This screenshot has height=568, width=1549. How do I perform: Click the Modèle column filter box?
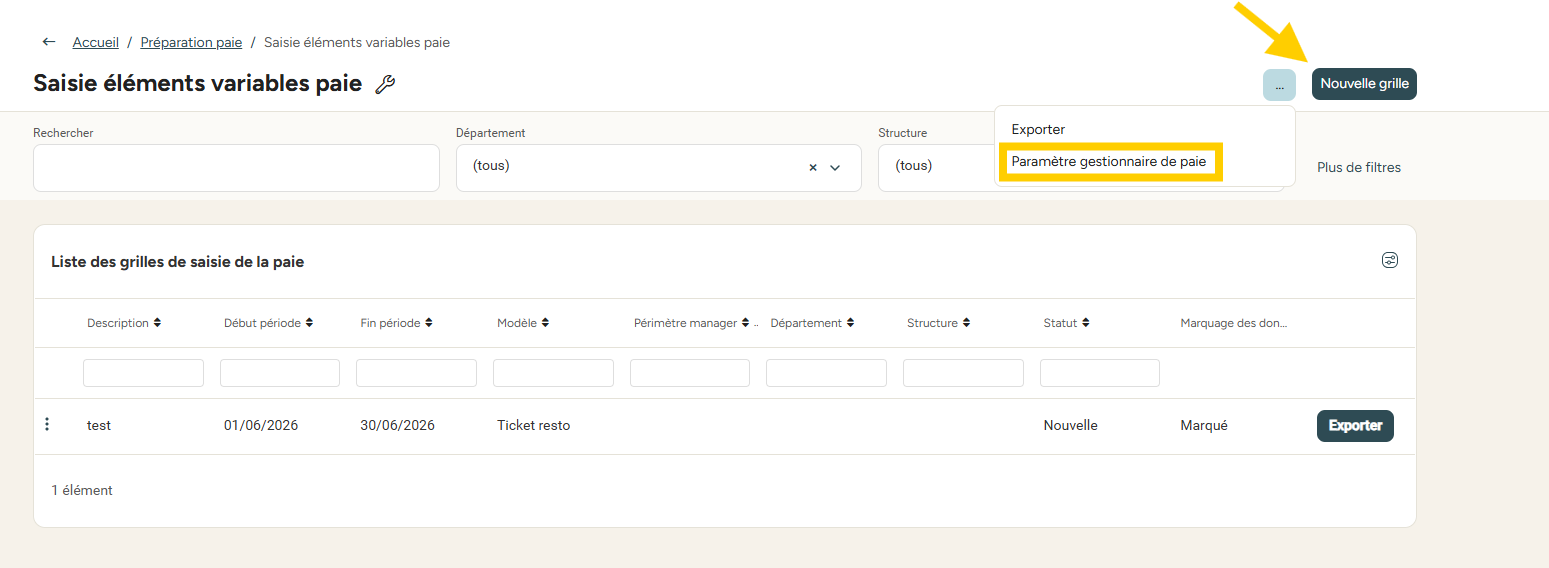pyautogui.click(x=553, y=373)
